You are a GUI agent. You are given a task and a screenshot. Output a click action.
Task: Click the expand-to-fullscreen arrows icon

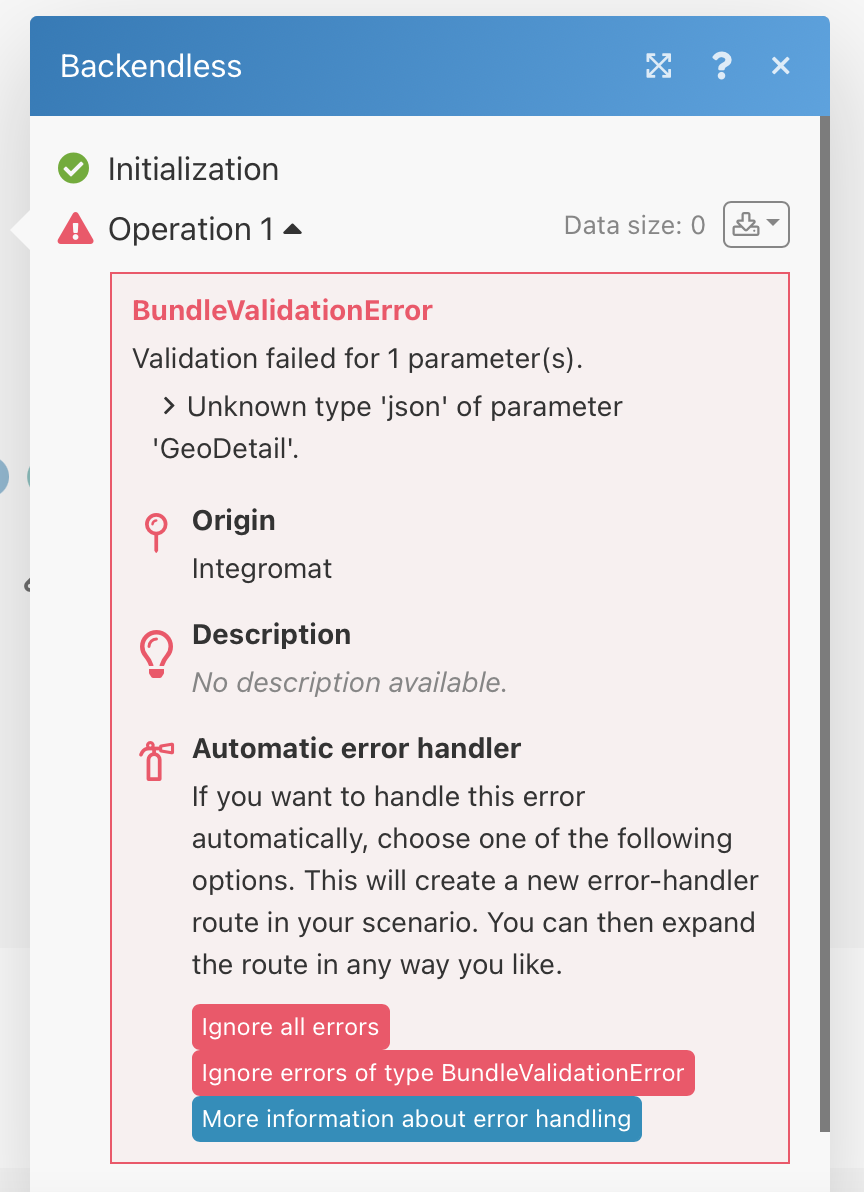(658, 66)
